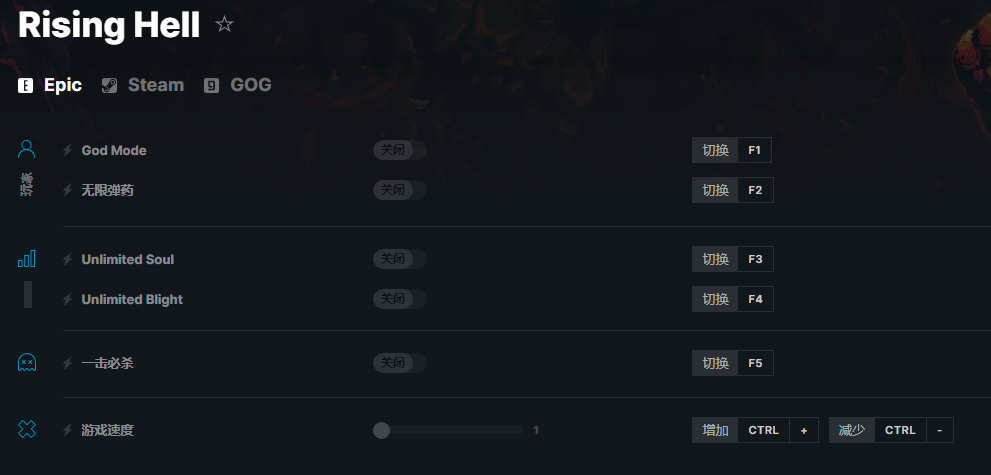
Task: Click the 游戏速度 slider handle
Action: 381,430
